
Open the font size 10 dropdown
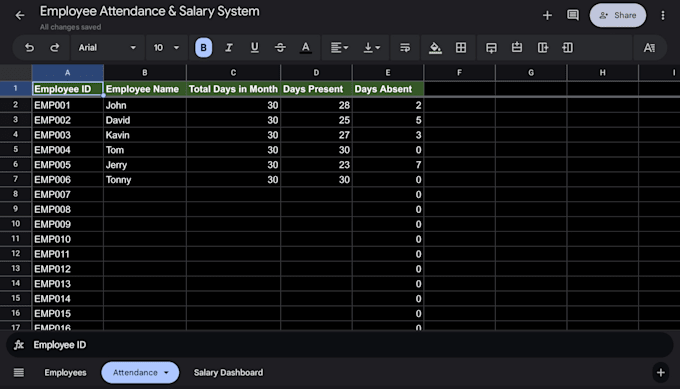166,48
